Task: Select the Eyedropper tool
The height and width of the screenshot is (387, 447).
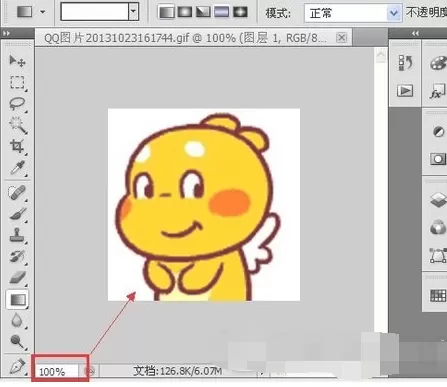Action: tap(17, 168)
